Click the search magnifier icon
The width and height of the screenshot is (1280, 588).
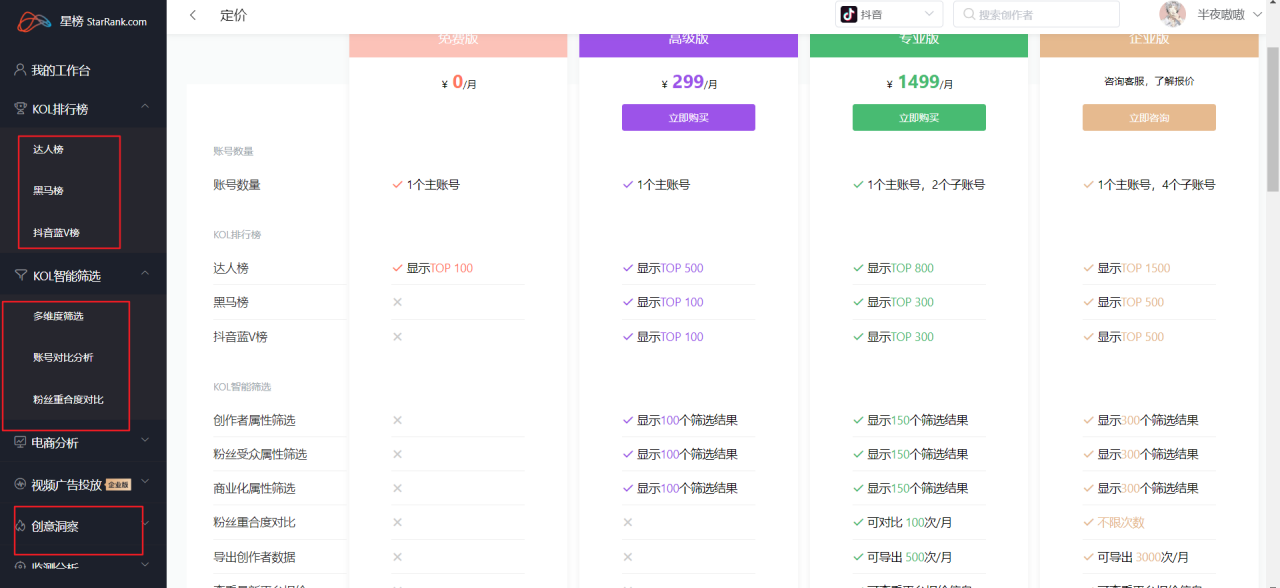[x=971, y=13]
